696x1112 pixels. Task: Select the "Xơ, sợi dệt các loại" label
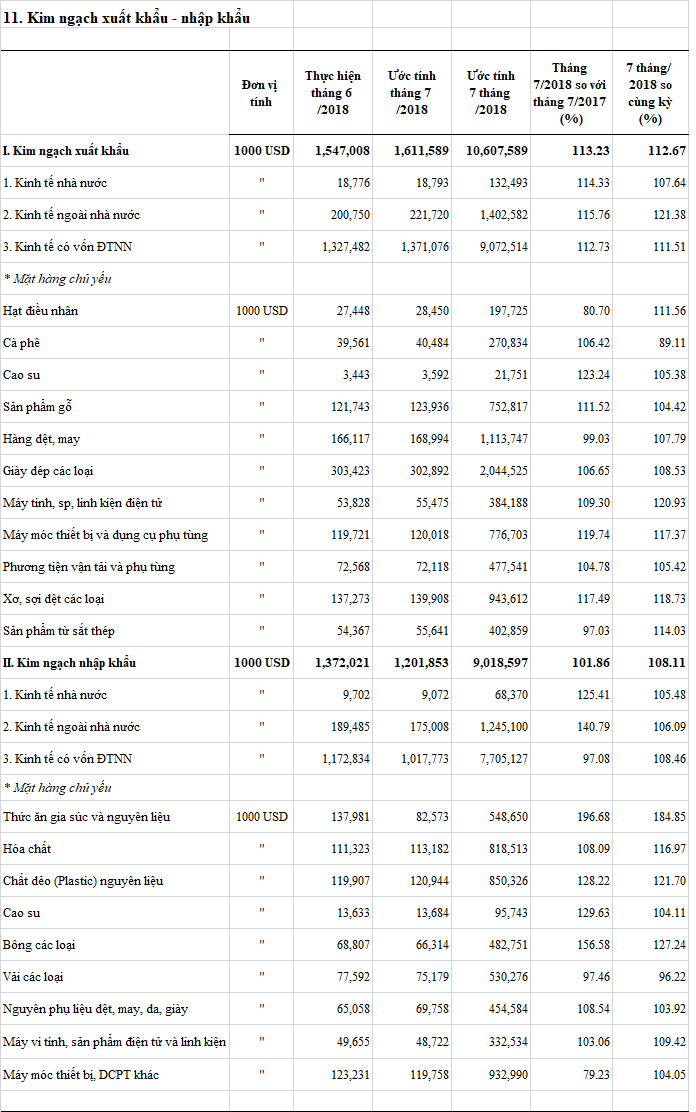coord(54,599)
